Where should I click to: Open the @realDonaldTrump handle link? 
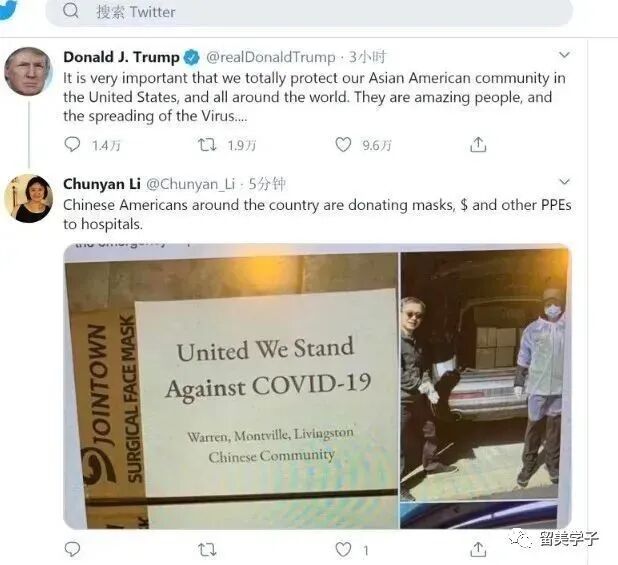(x=270, y=58)
